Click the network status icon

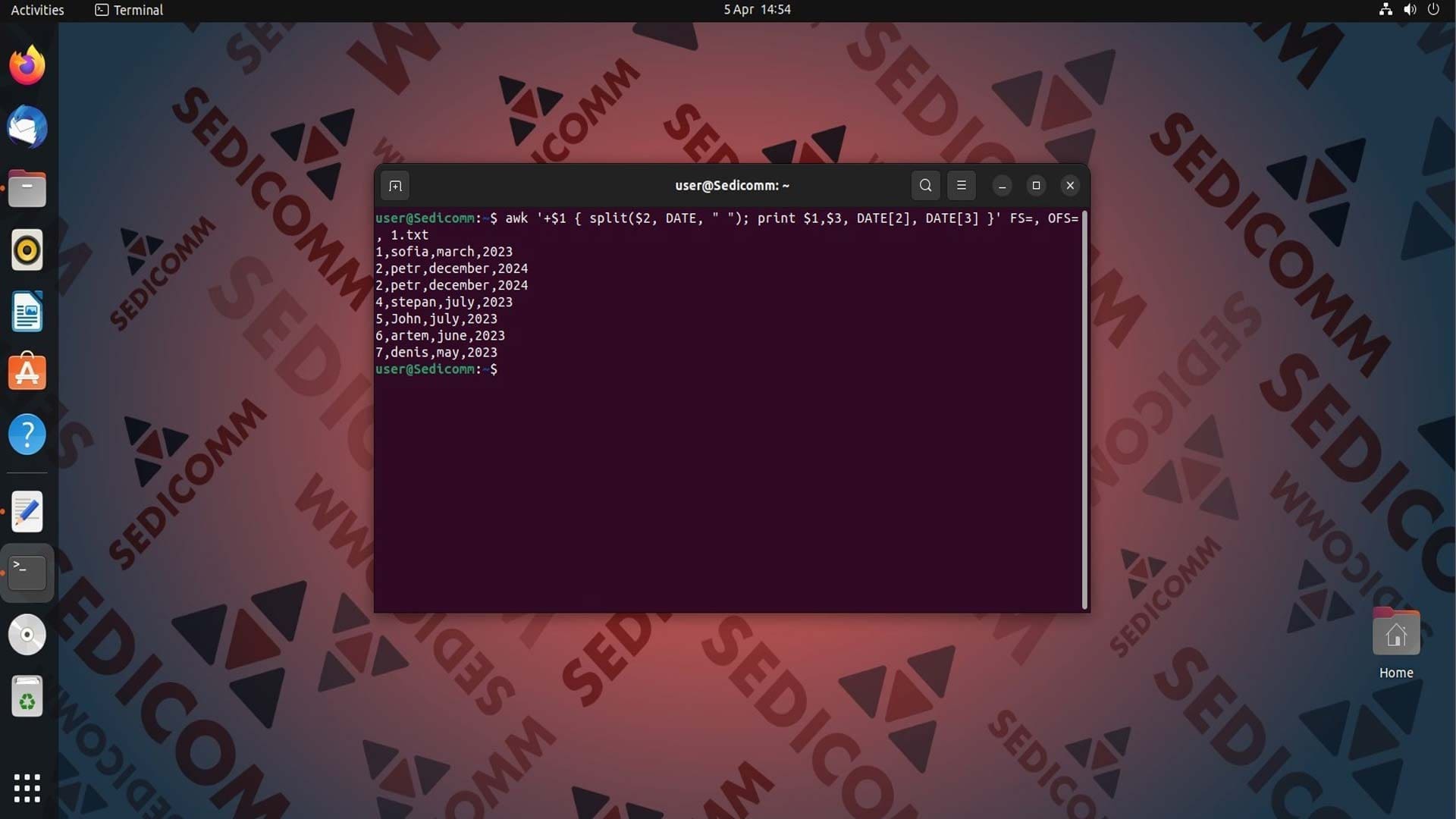pyautogui.click(x=1385, y=10)
